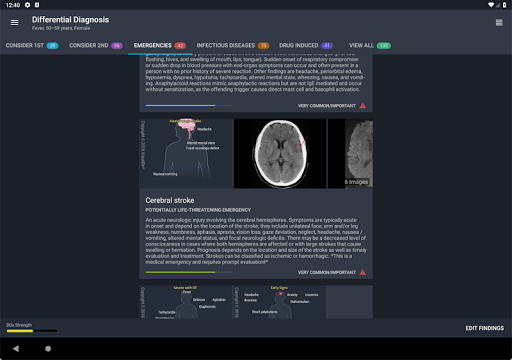Click the Cerebral stroke match strength bar
Image resolution: width=512 pixels, height=360 pixels.
click(189, 272)
